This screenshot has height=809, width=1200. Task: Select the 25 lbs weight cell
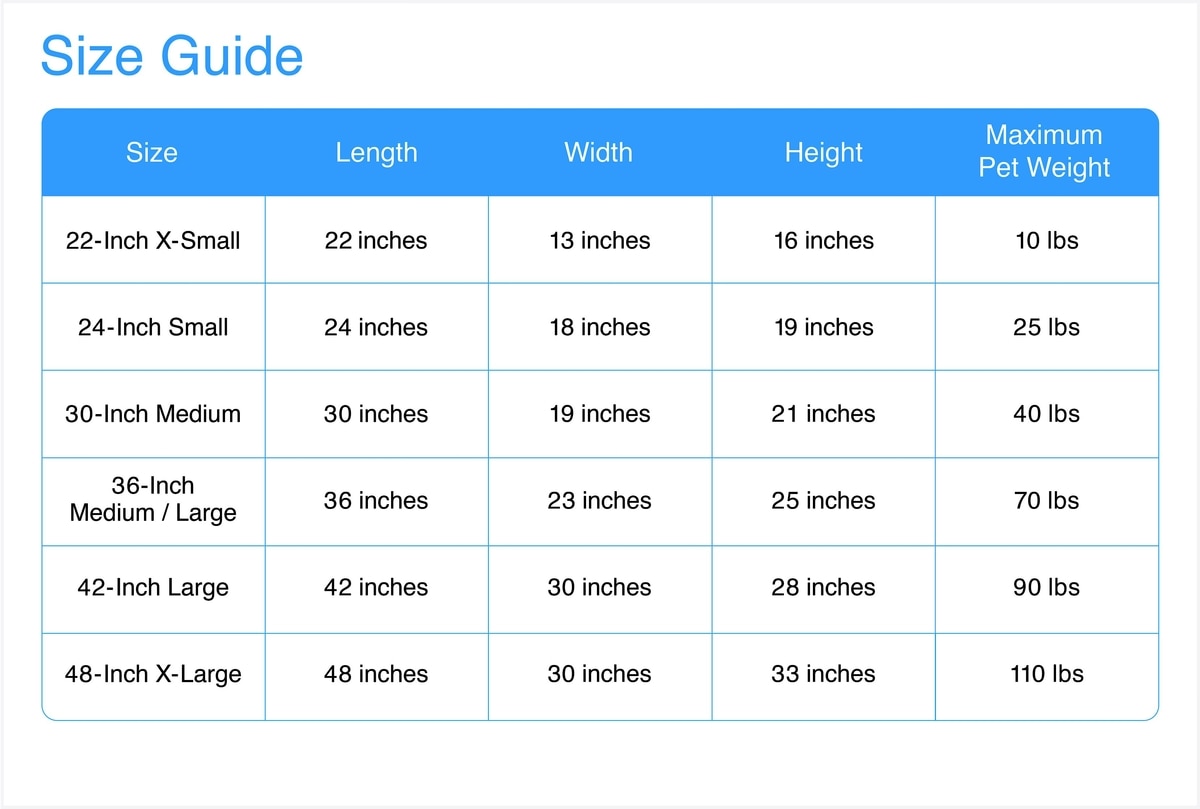click(x=1046, y=328)
